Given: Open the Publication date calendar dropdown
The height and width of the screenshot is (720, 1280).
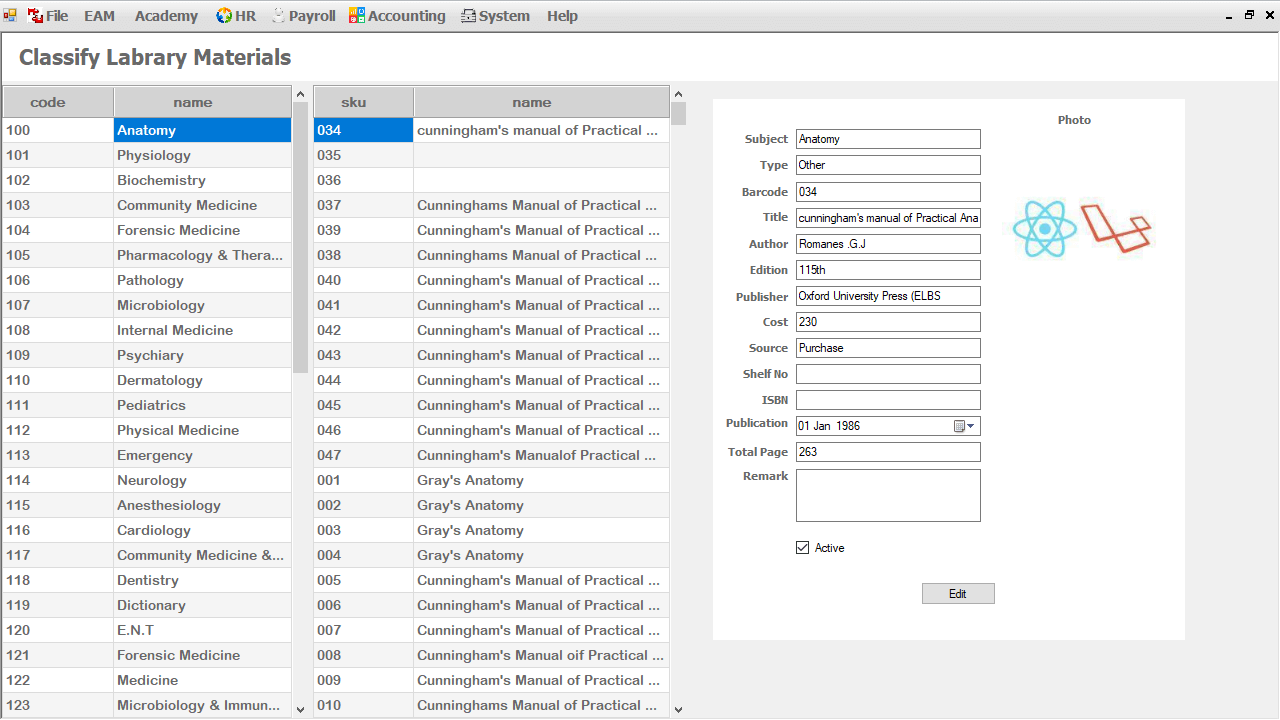Looking at the screenshot, I should click(x=965, y=426).
